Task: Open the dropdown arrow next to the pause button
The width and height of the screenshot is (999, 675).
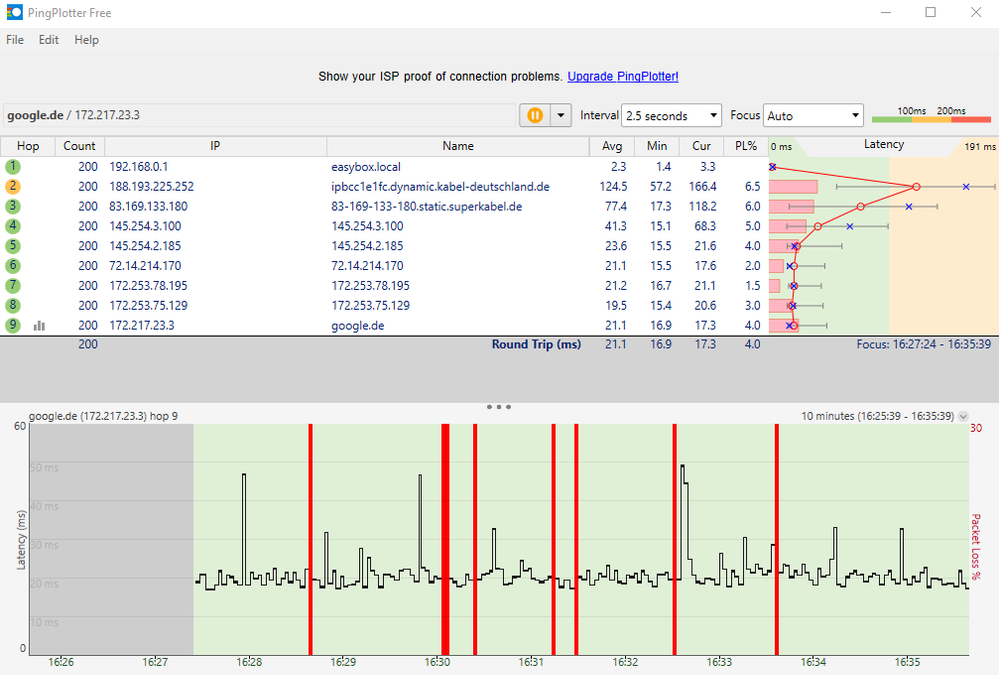Action: (x=561, y=115)
